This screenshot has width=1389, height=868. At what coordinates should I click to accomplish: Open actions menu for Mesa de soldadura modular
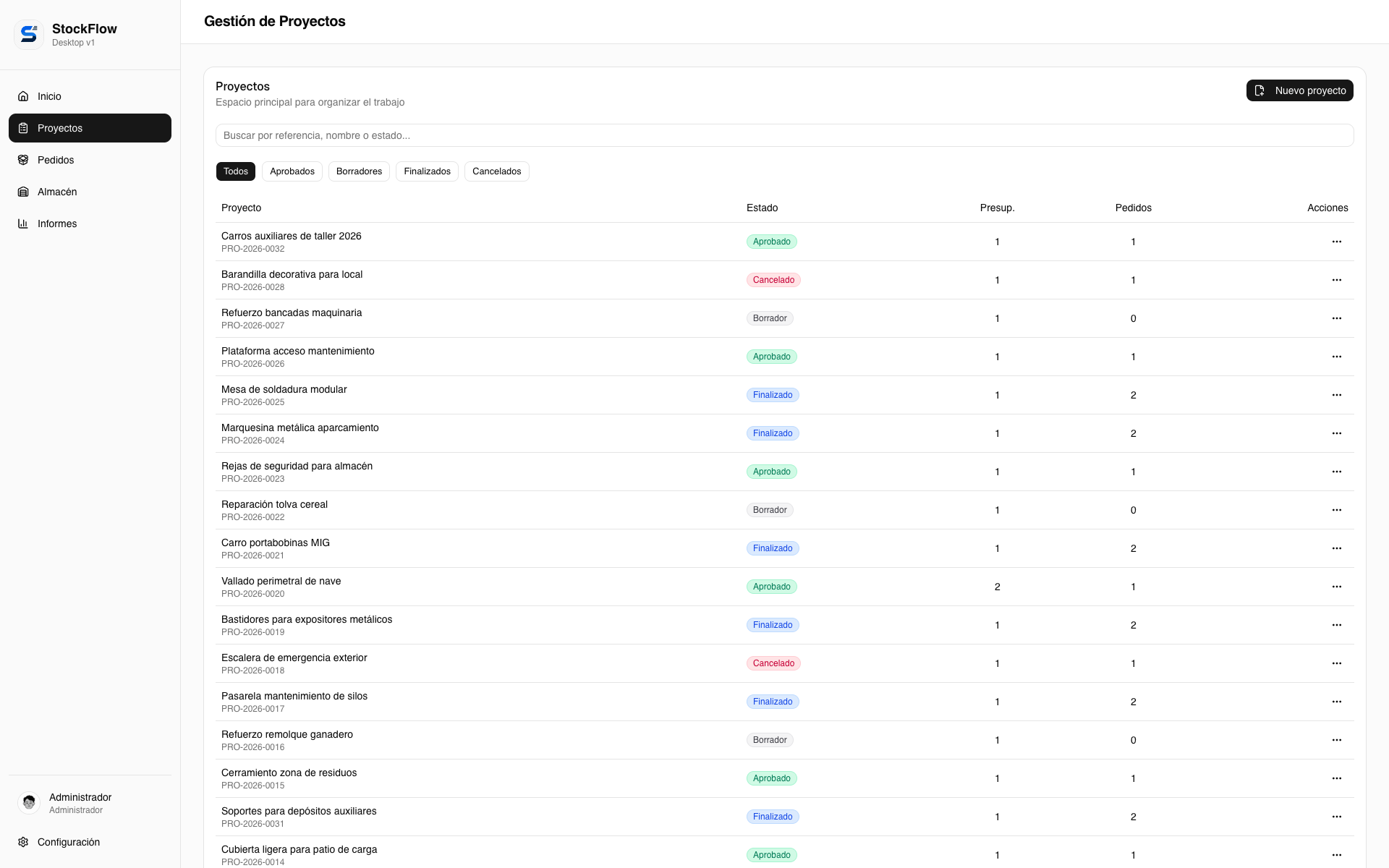coord(1337,395)
